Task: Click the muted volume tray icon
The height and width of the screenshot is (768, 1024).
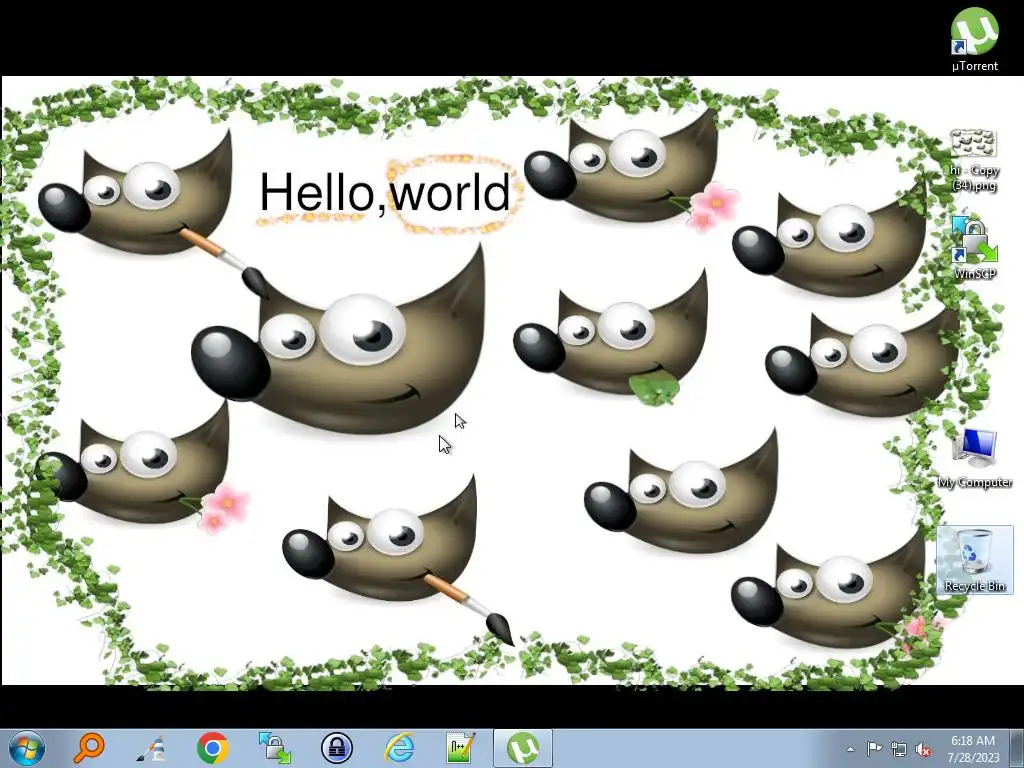Action: pyautogui.click(x=923, y=749)
